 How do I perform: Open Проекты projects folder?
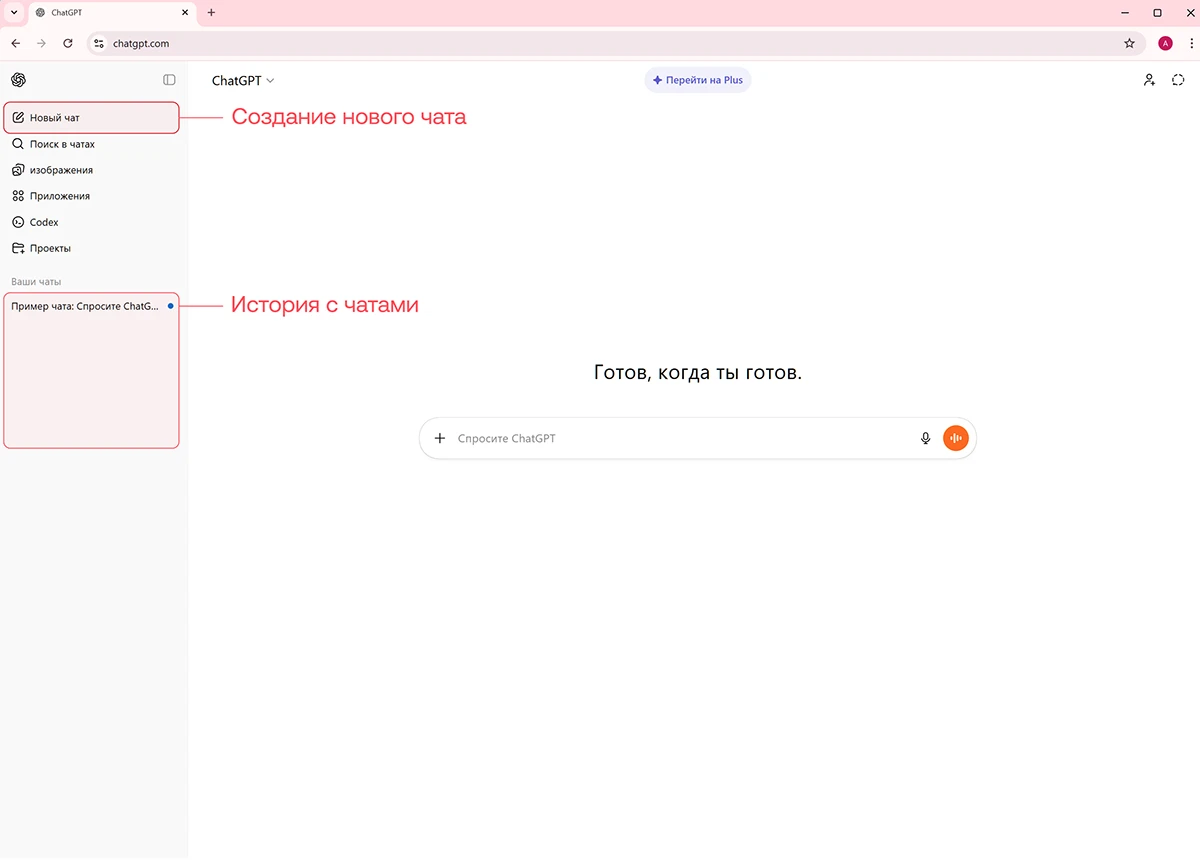tap(50, 248)
